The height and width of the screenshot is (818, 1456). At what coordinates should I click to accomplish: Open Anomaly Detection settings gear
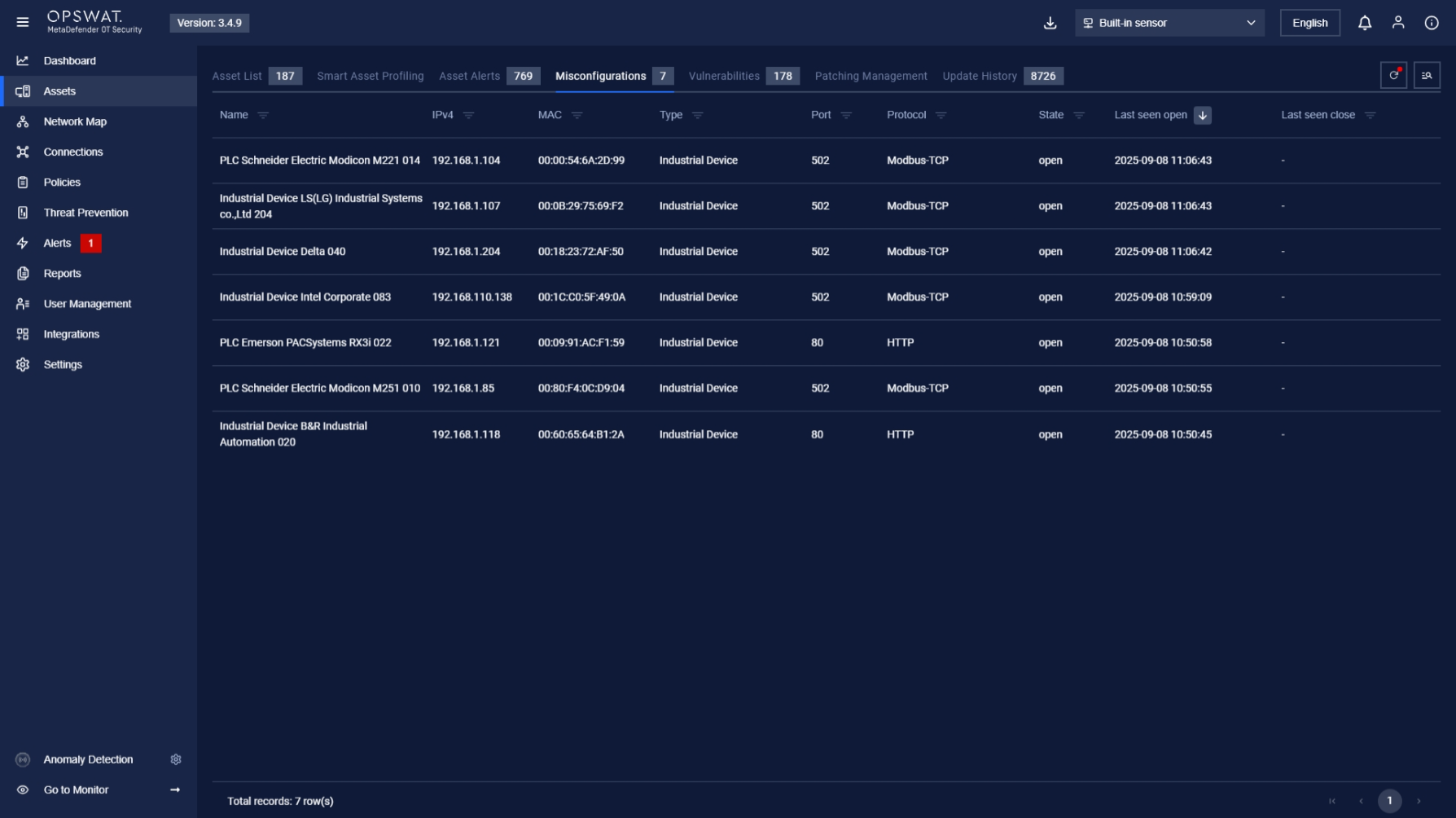(176, 759)
